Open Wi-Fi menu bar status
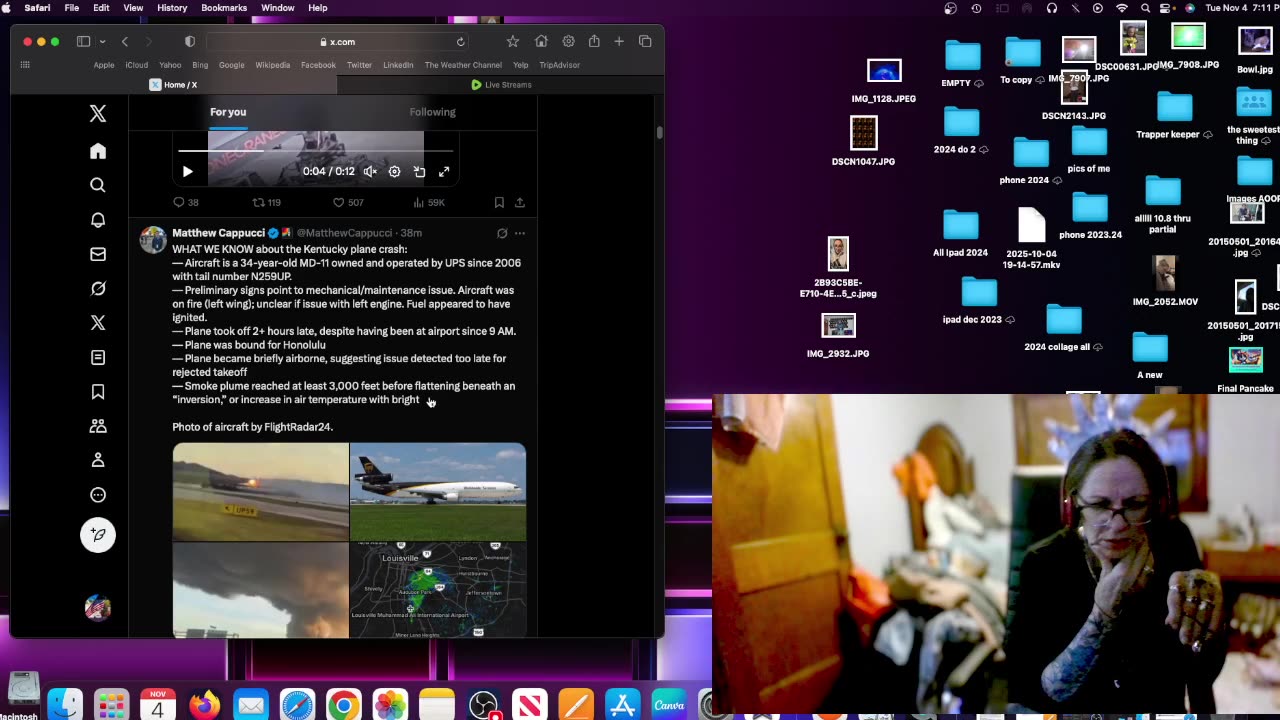This screenshot has width=1280, height=720. coord(1121,8)
